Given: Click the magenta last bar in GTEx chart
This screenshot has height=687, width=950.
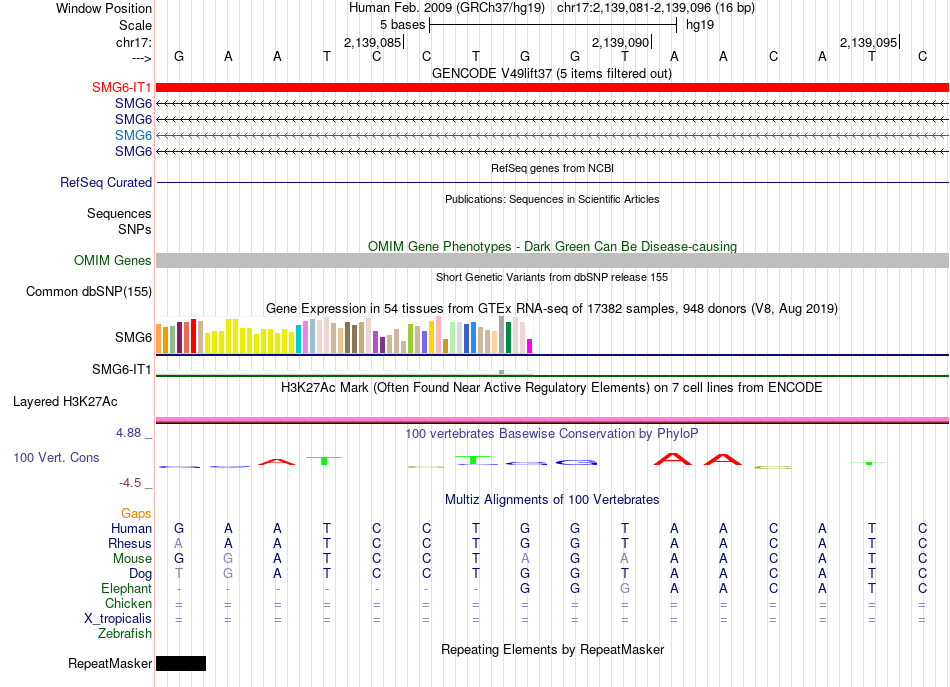Looking at the screenshot, I should click(530, 346).
